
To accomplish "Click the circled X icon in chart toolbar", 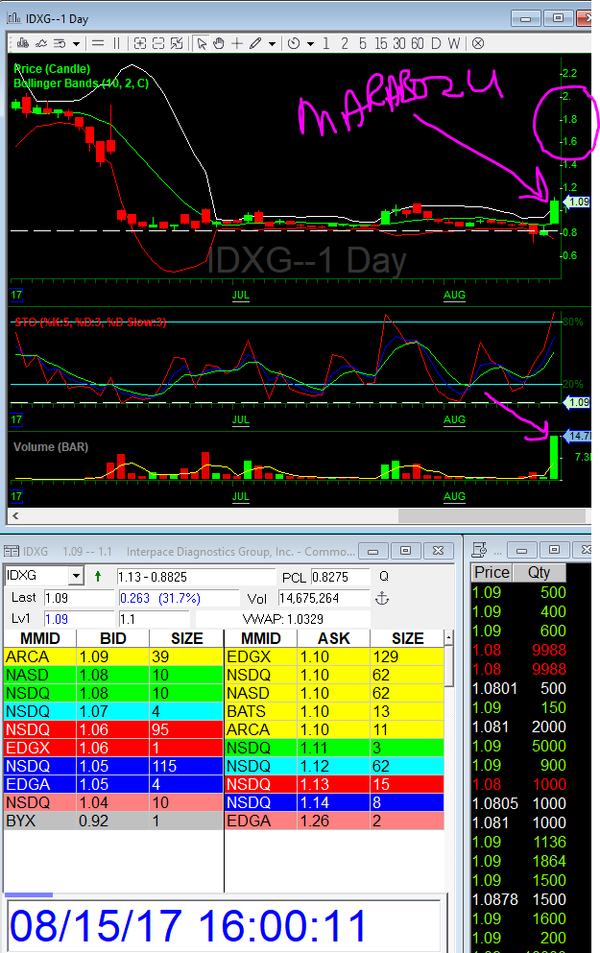I will click(478, 43).
